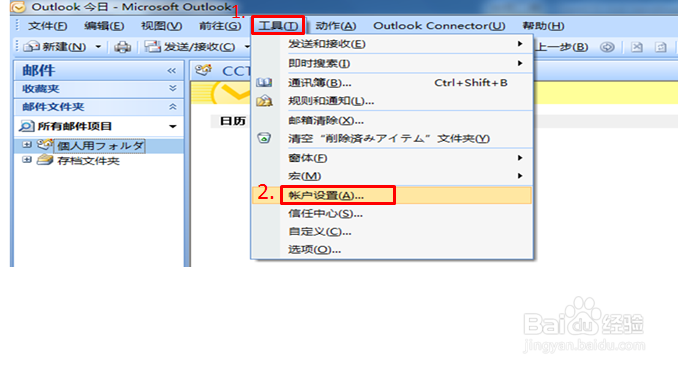Viewport: 683px width, 370px height.
Task: Select 帐户设置(A)... menu item
Action: (392, 195)
